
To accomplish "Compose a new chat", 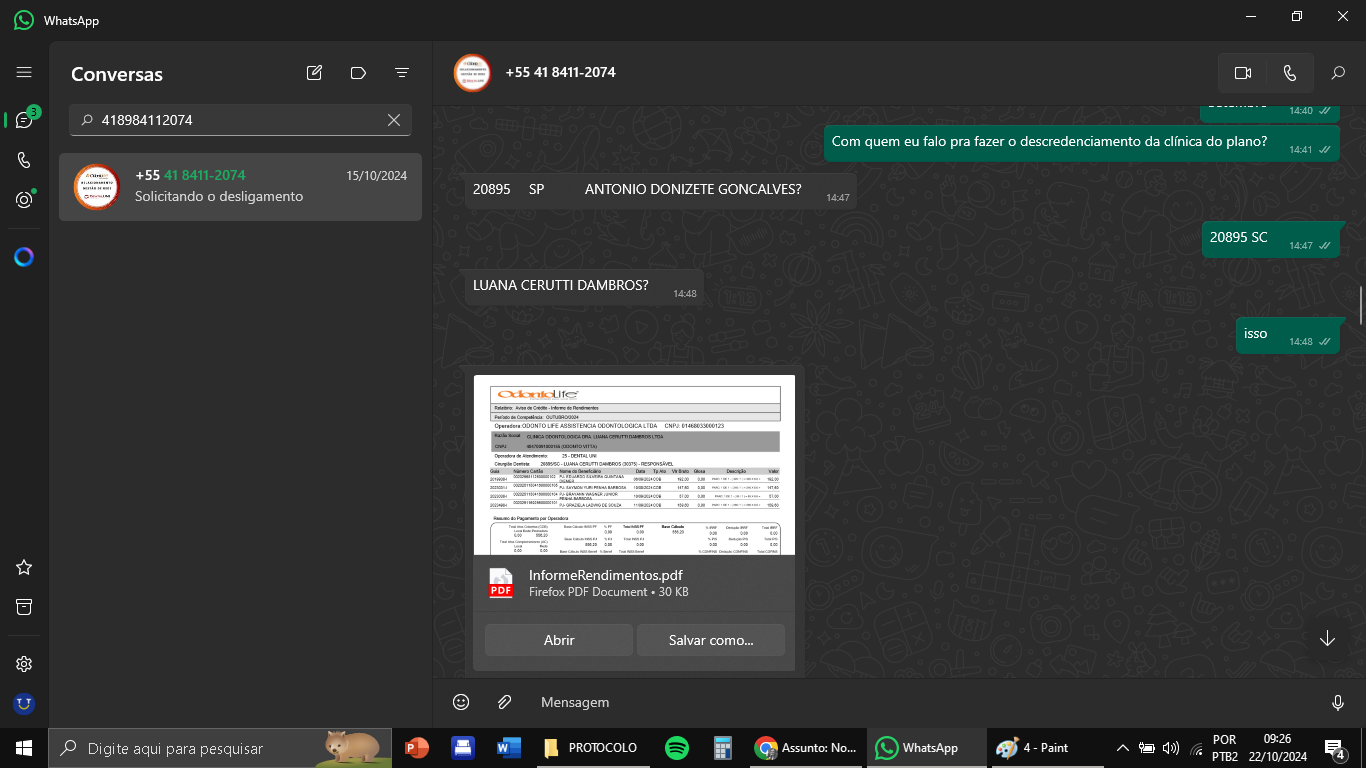I will pyautogui.click(x=314, y=73).
